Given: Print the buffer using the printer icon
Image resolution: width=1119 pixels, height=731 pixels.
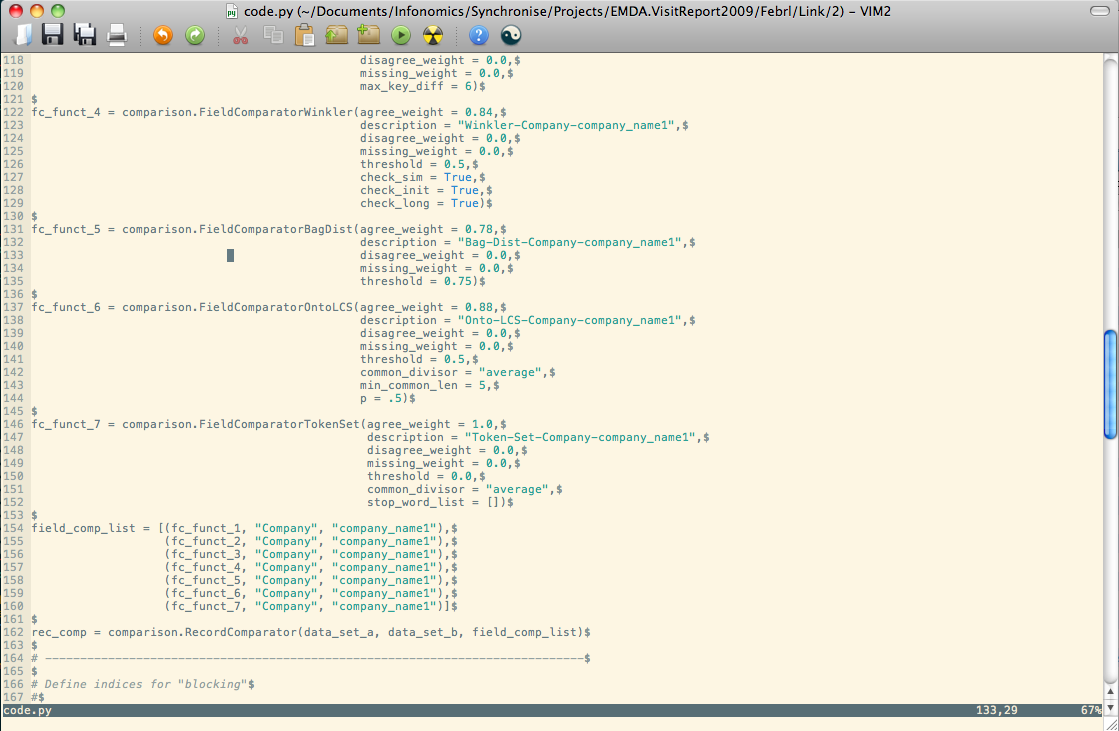Looking at the screenshot, I should click(116, 35).
